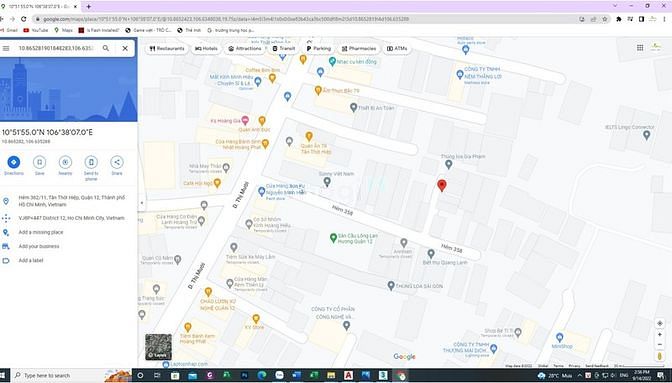
Task: Send this location to your phone
Action: click(x=91, y=162)
